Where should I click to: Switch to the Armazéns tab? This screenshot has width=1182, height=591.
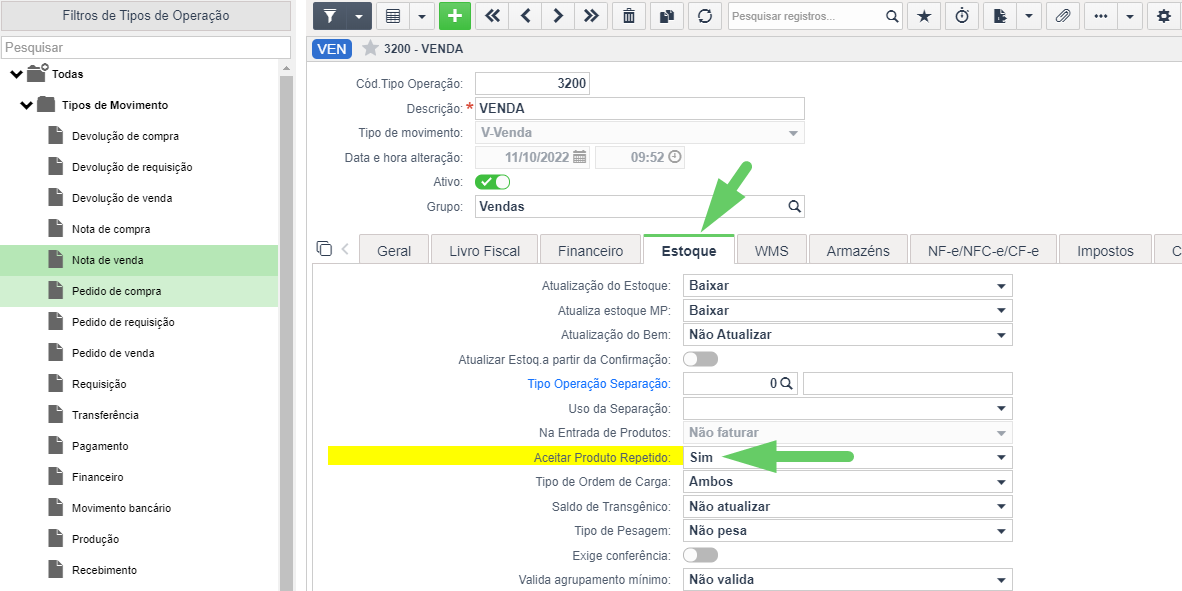coord(858,251)
